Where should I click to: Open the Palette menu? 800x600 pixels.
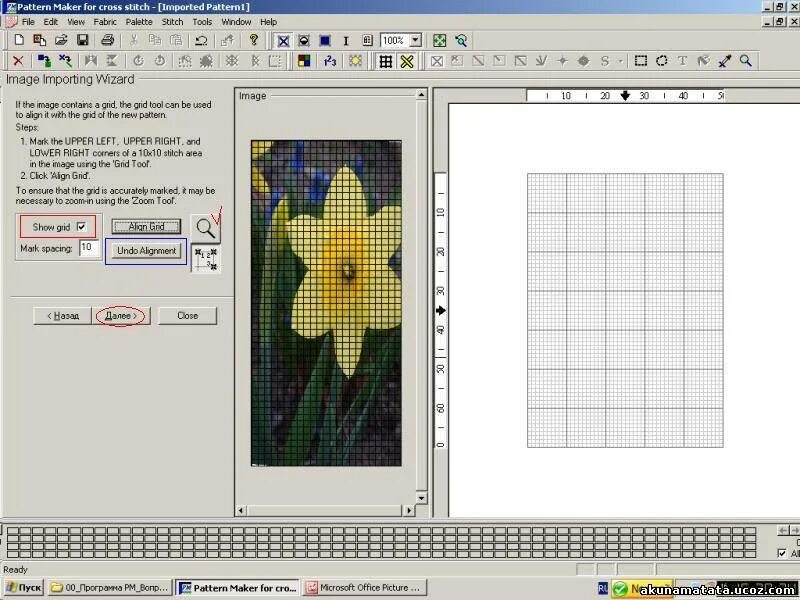[139, 22]
